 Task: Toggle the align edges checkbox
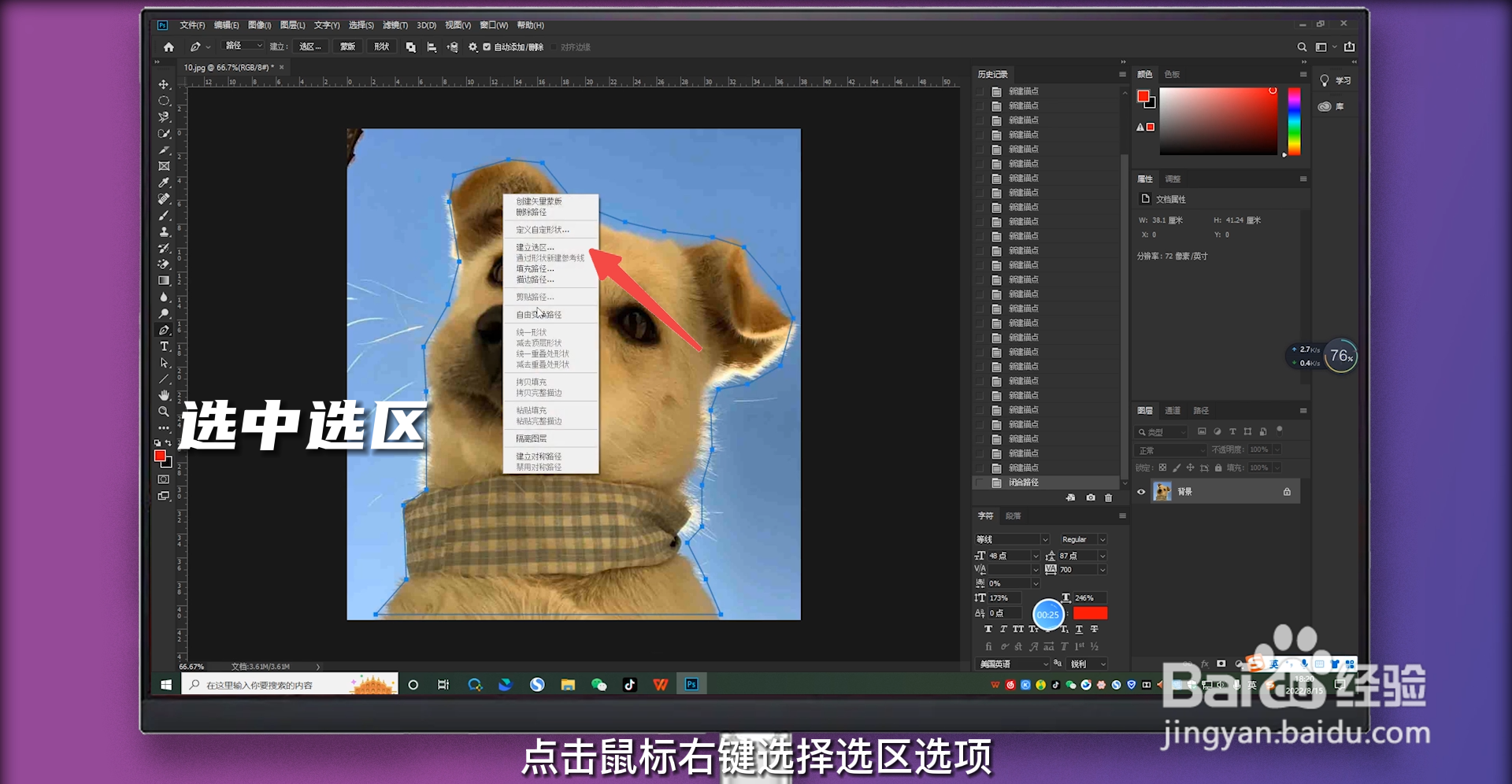point(554,47)
